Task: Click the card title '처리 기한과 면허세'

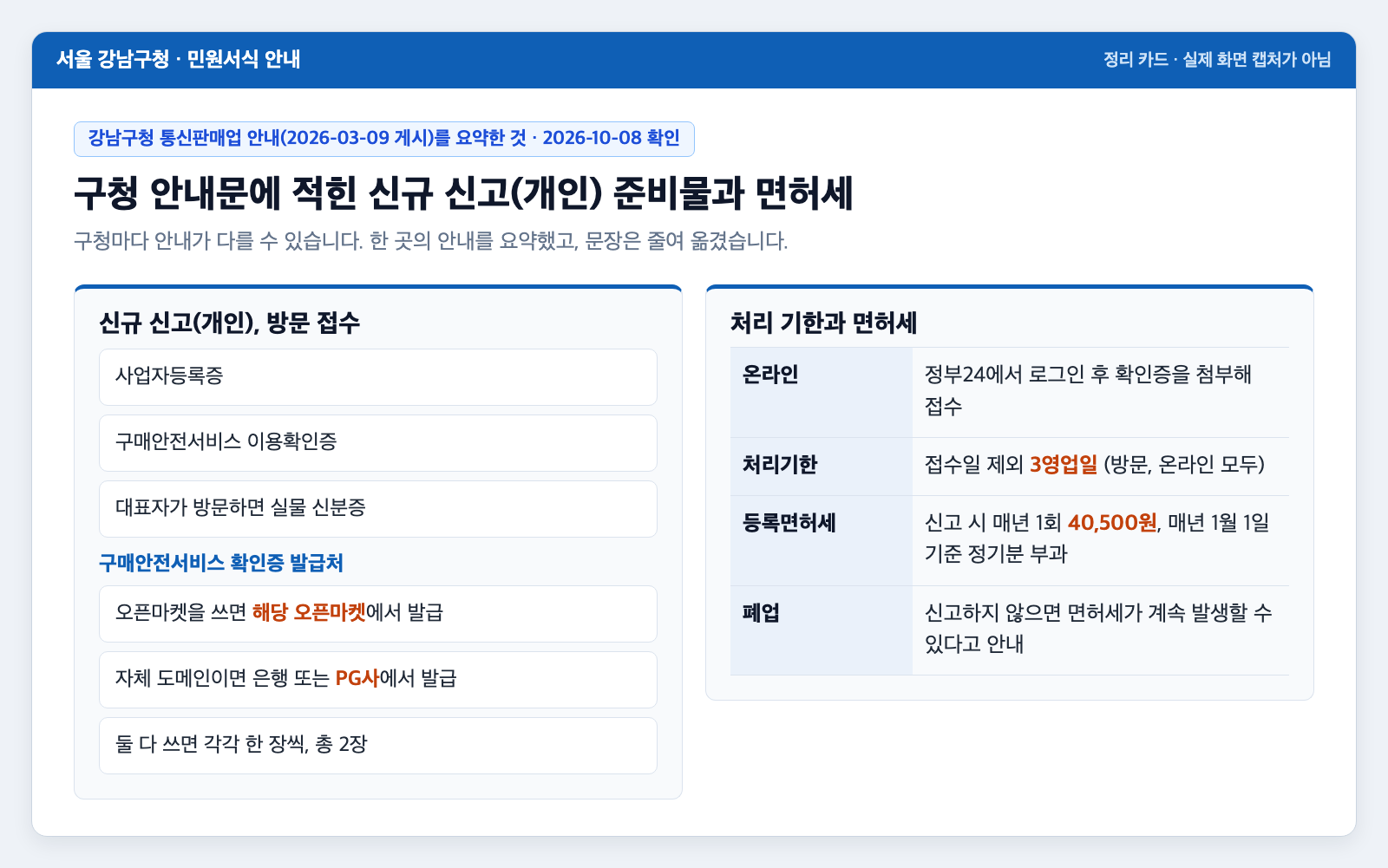Action: 824,323
